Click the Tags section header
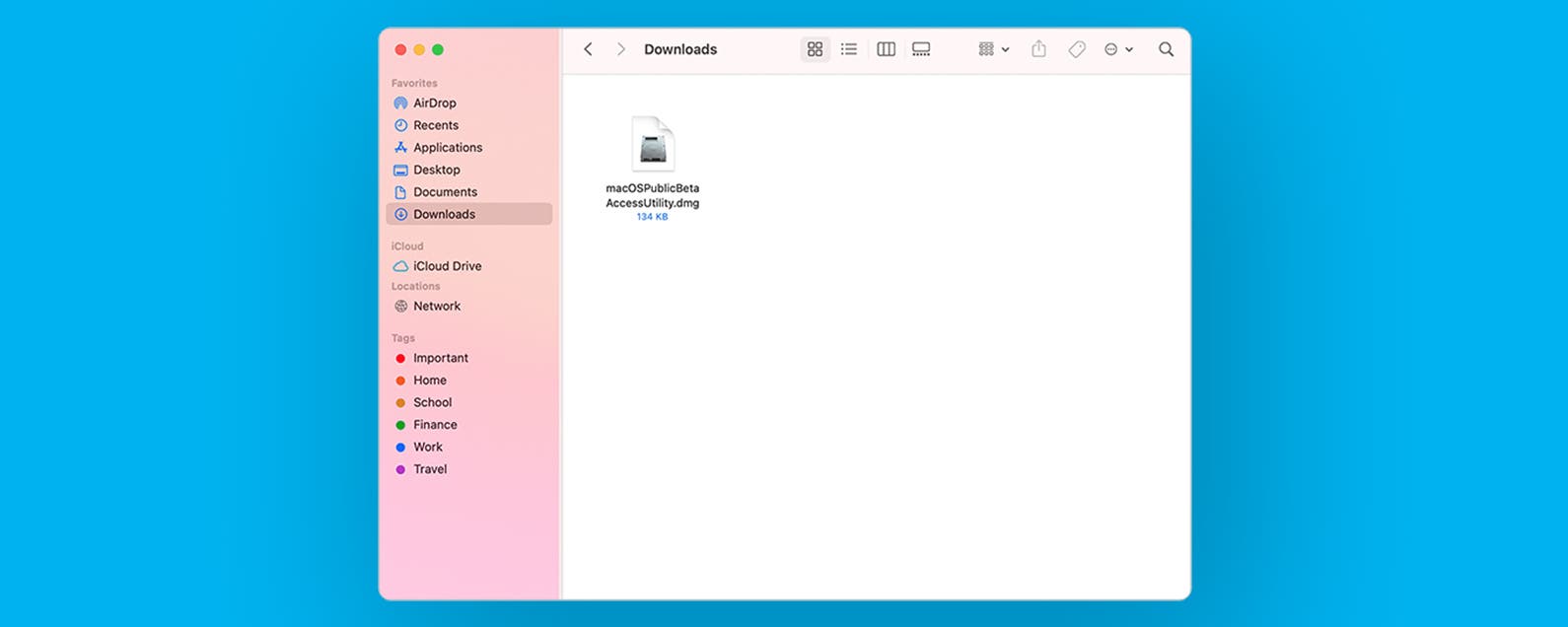 [x=403, y=338]
